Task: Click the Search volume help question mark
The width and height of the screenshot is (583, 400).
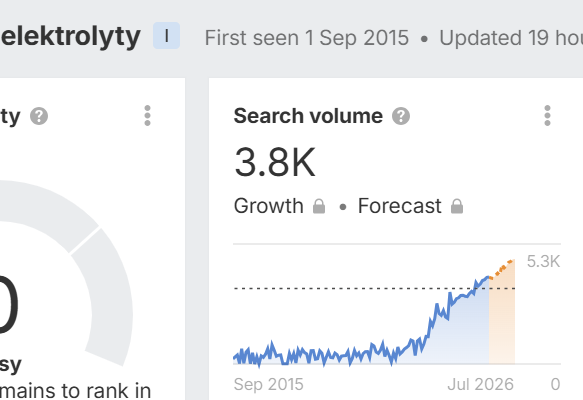Action: coord(401,116)
